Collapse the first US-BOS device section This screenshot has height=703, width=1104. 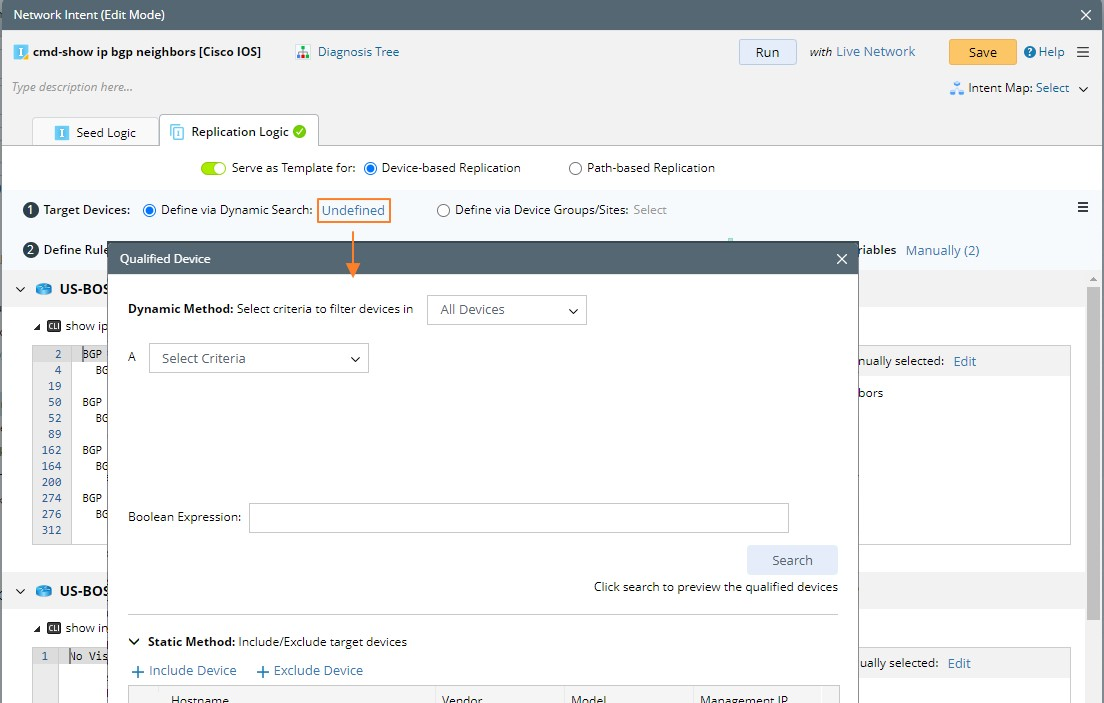20,290
